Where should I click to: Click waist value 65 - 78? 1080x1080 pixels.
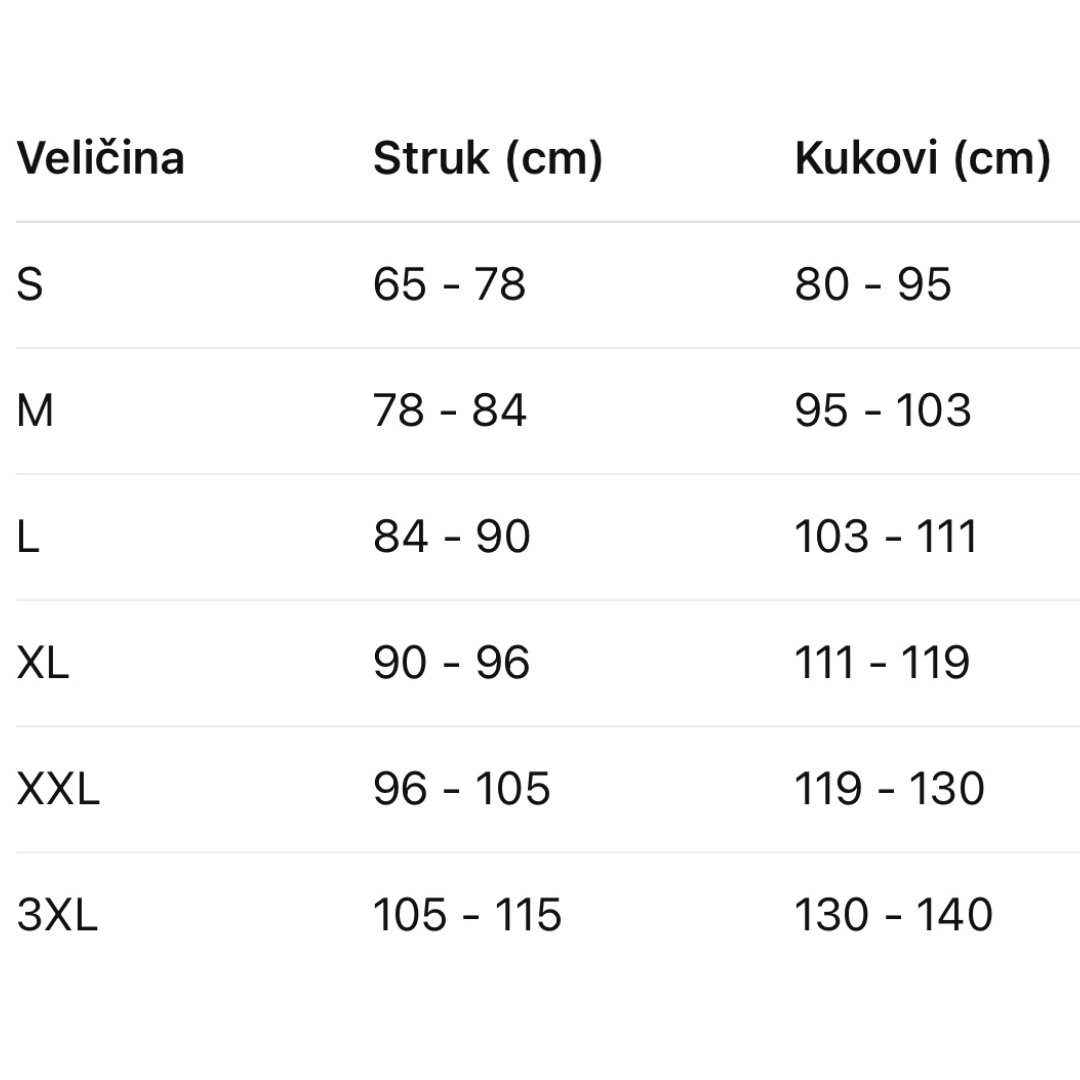click(x=449, y=285)
